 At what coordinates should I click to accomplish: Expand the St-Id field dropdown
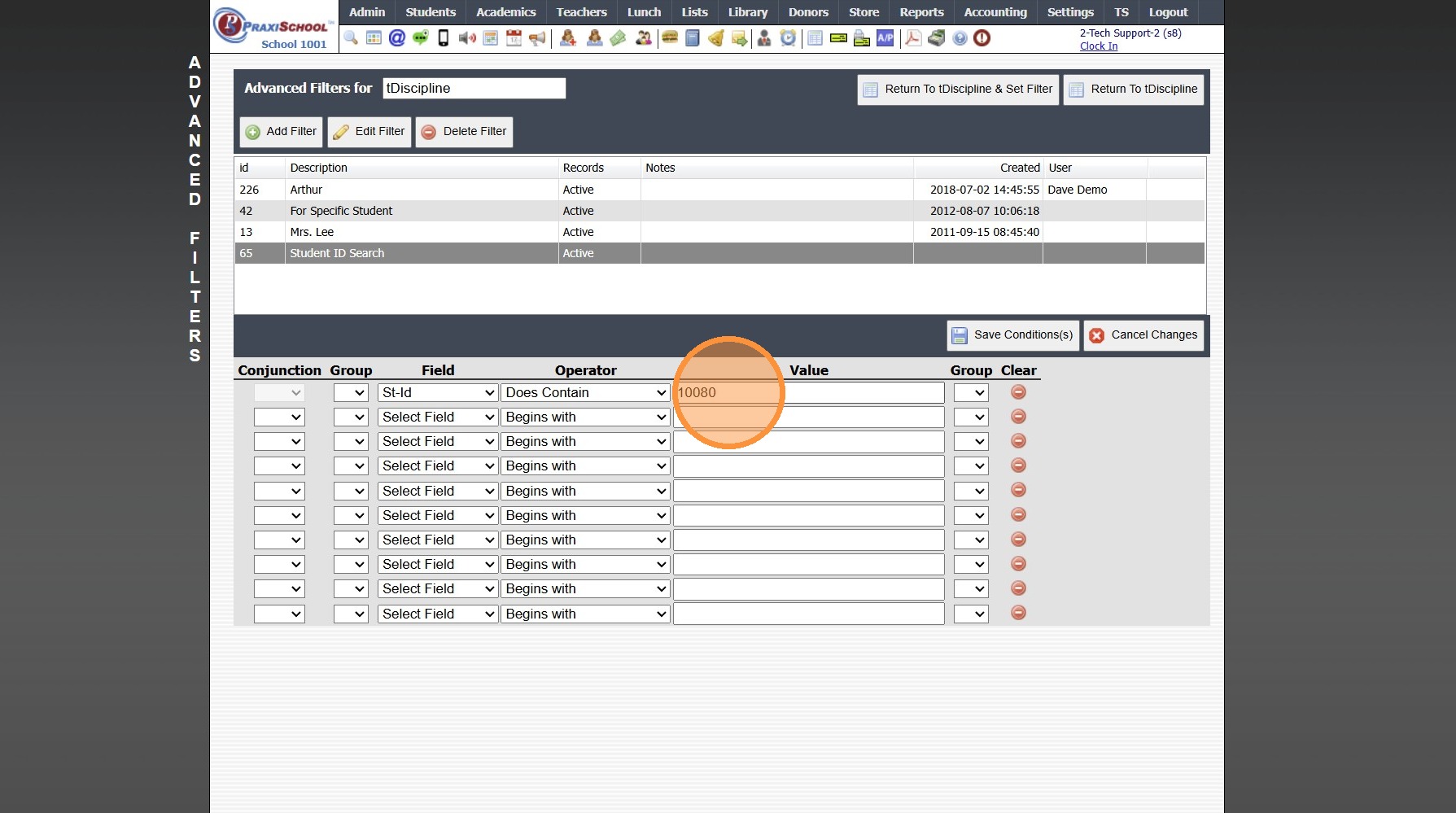pos(438,393)
